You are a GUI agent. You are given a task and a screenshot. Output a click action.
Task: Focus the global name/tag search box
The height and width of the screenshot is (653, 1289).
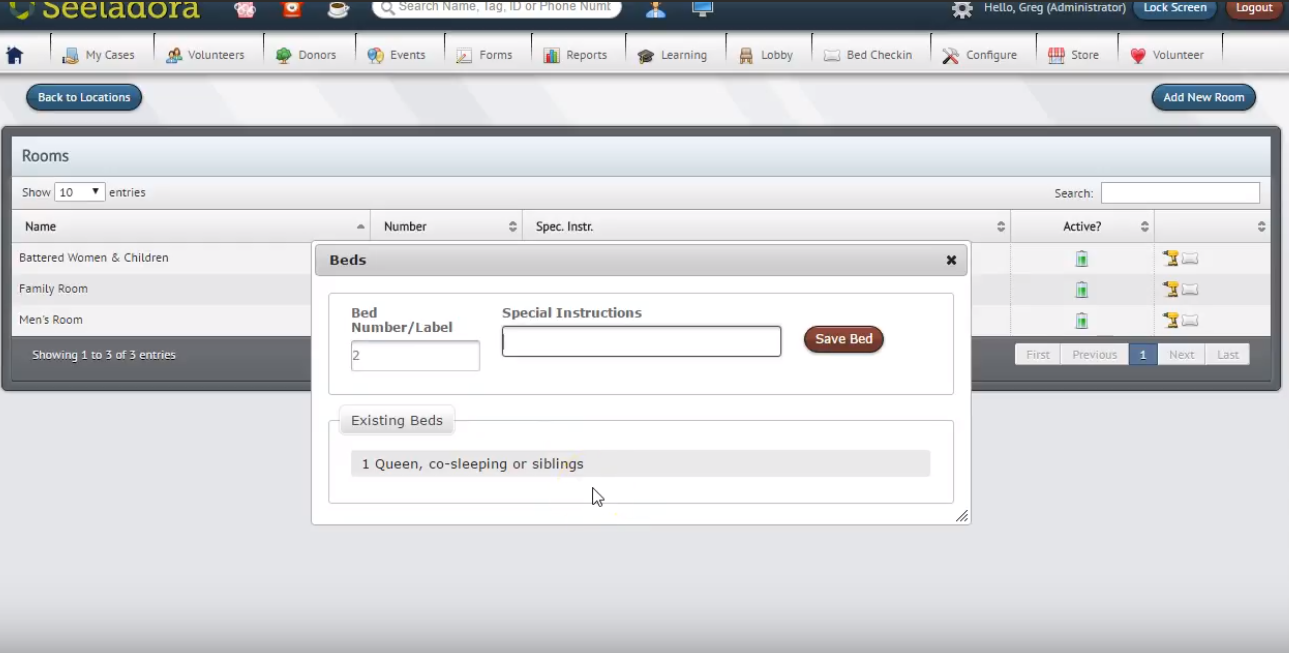pyautogui.click(x=497, y=8)
